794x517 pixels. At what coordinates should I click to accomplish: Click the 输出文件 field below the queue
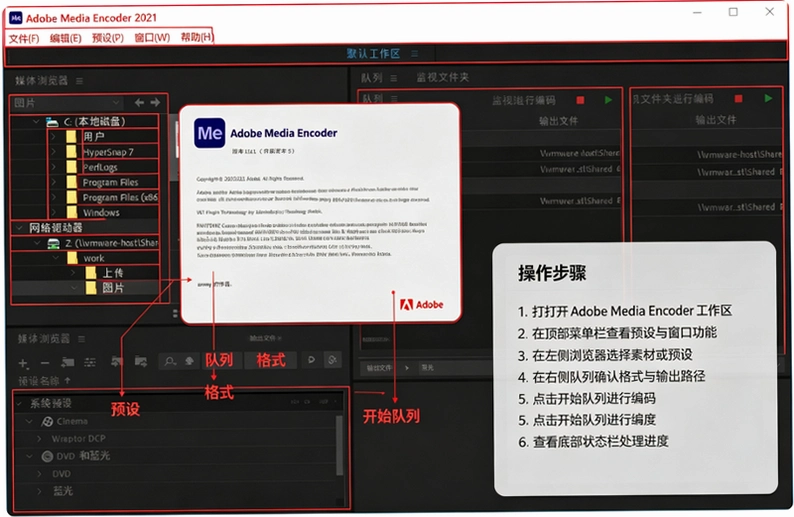[x=379, y=368]
